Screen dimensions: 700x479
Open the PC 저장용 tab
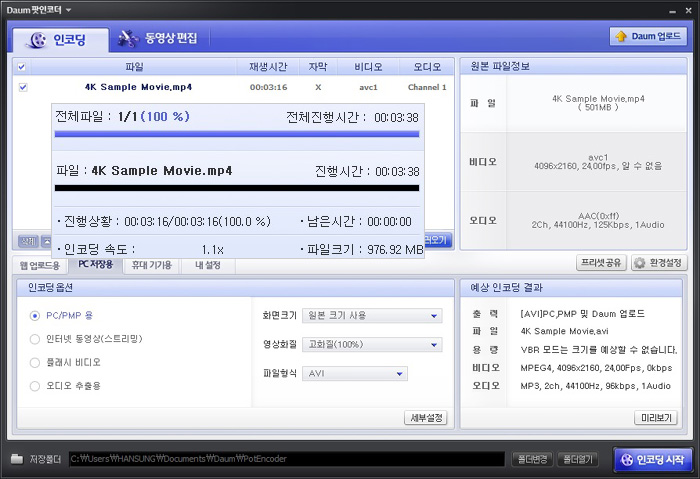pyautogui.click(x=96, y=264)
